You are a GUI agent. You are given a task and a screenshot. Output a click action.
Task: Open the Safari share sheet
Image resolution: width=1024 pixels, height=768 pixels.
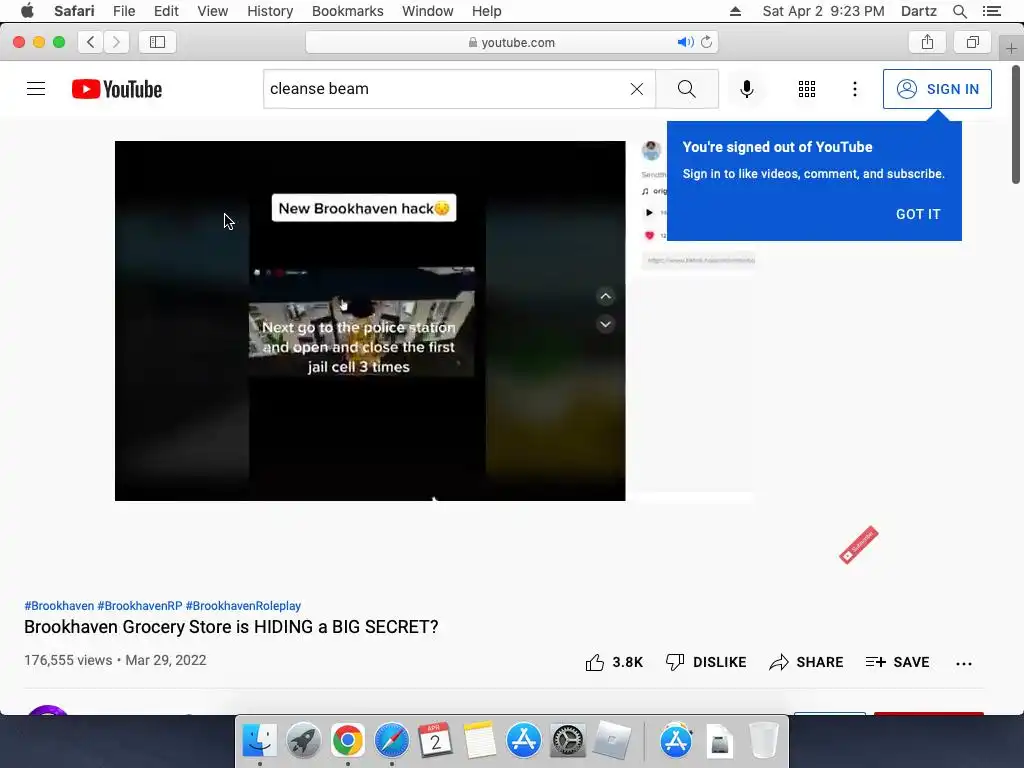(x=927, y=42)
